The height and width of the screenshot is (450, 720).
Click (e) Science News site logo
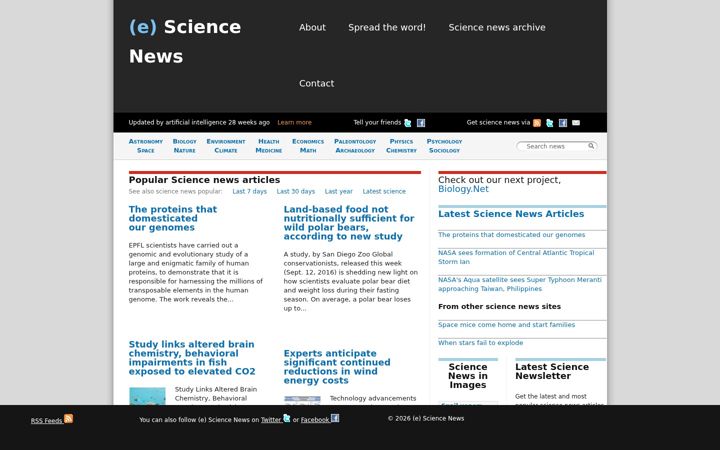click(185, 41)
